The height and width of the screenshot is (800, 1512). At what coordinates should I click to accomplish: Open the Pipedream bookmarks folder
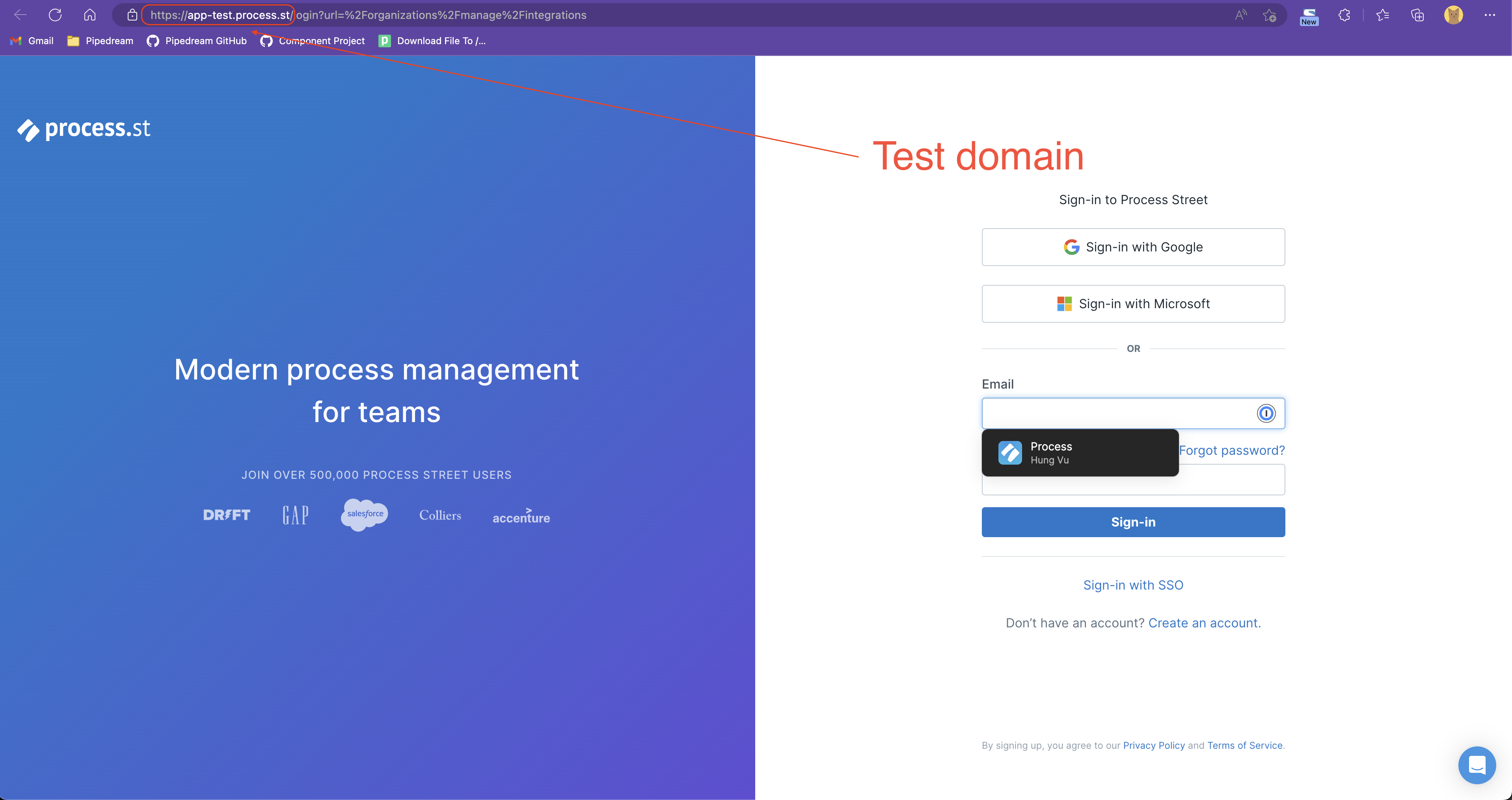coord(101,41)
